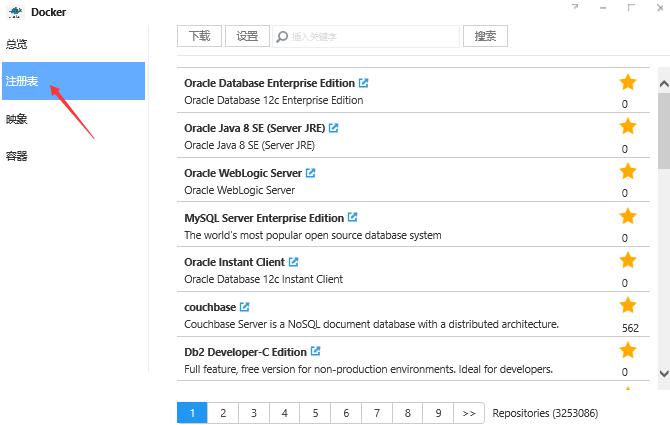
Task: Click 'Full feature, free version' description
Action: (x=368, y=369)
